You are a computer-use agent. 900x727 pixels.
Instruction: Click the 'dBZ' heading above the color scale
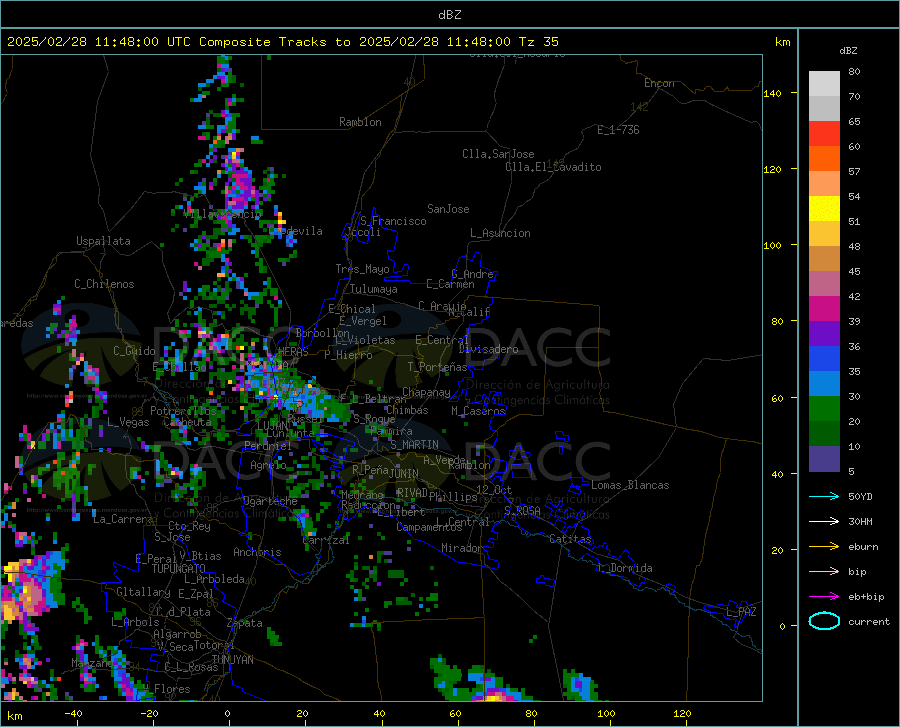[848, 50]
